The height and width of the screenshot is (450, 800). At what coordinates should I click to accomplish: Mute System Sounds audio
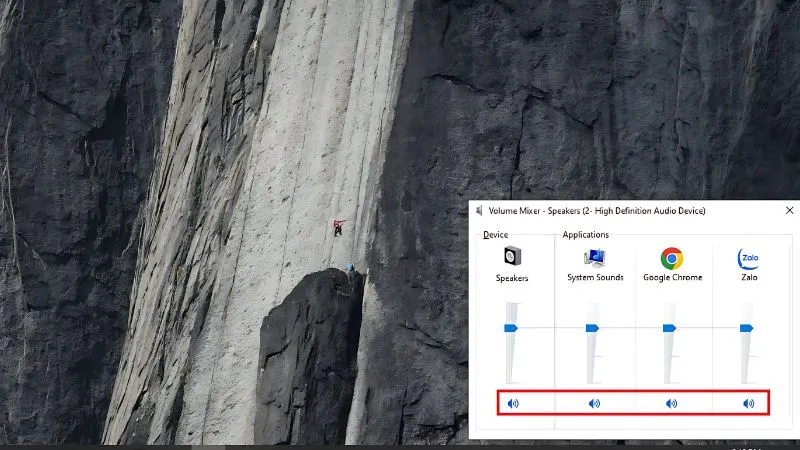pos(594,403)
